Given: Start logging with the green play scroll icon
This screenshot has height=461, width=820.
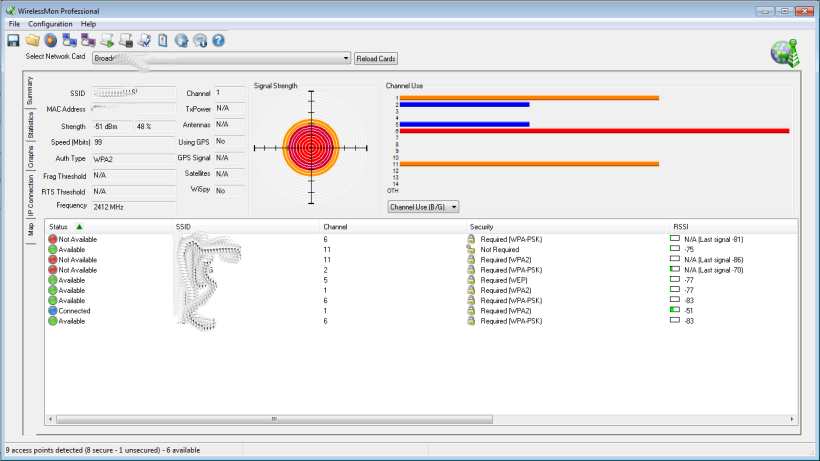Looking at the screenshot, I should click(x=107, y=41).
